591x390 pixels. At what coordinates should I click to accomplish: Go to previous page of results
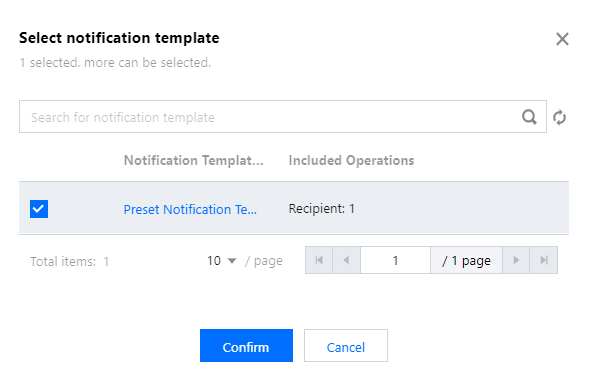pyautogui.click(x=346, y=260)
